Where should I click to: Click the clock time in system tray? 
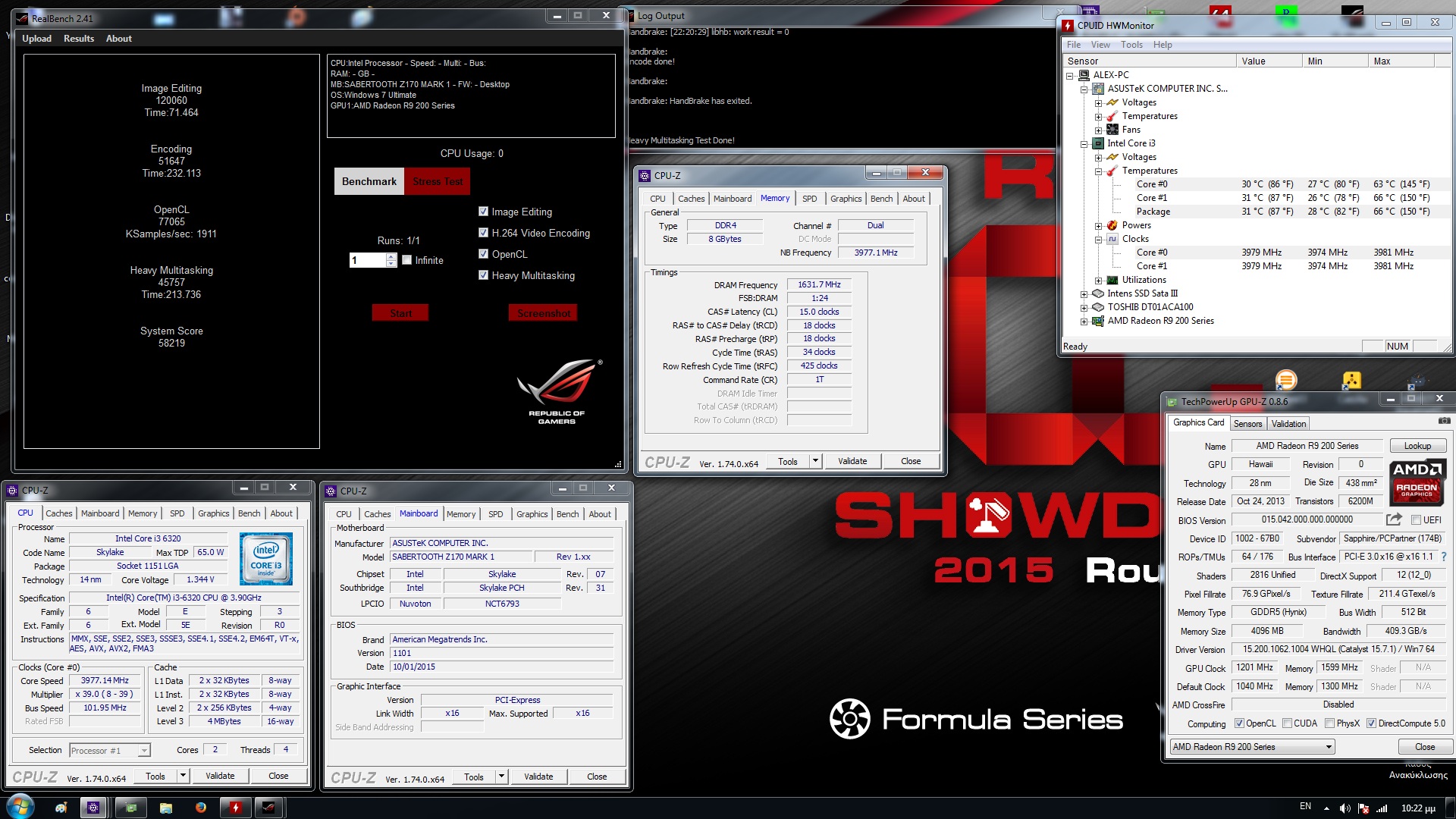(x=1418, y=808)
